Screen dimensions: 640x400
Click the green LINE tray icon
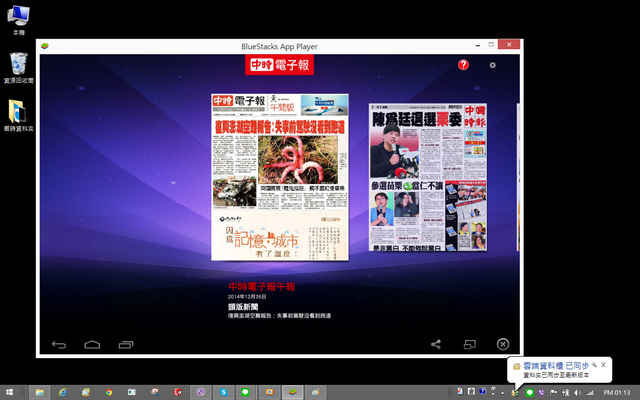529,393
